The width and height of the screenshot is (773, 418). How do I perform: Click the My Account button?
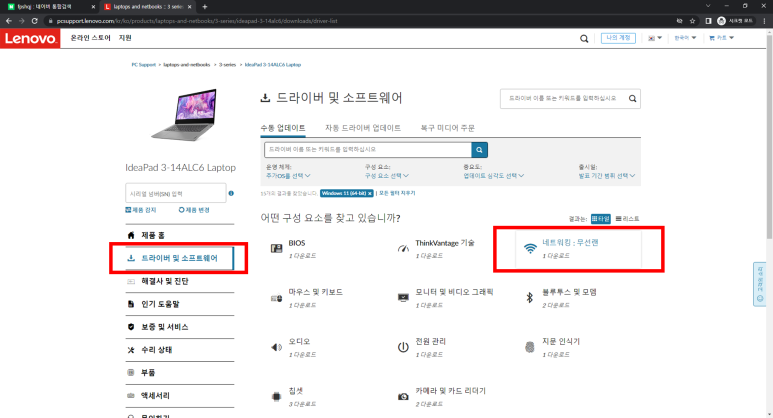(x=618, y=38)
